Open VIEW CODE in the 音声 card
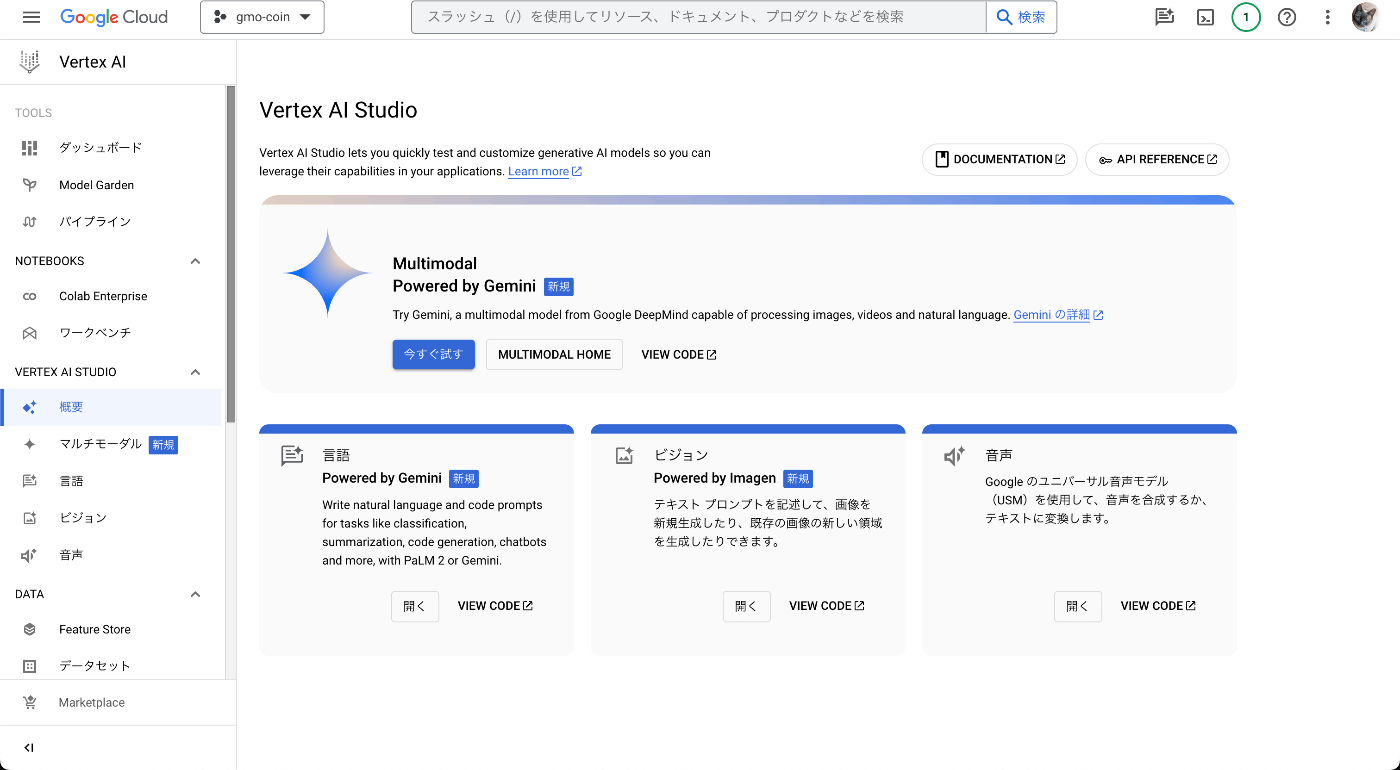 coord(1158,606)
